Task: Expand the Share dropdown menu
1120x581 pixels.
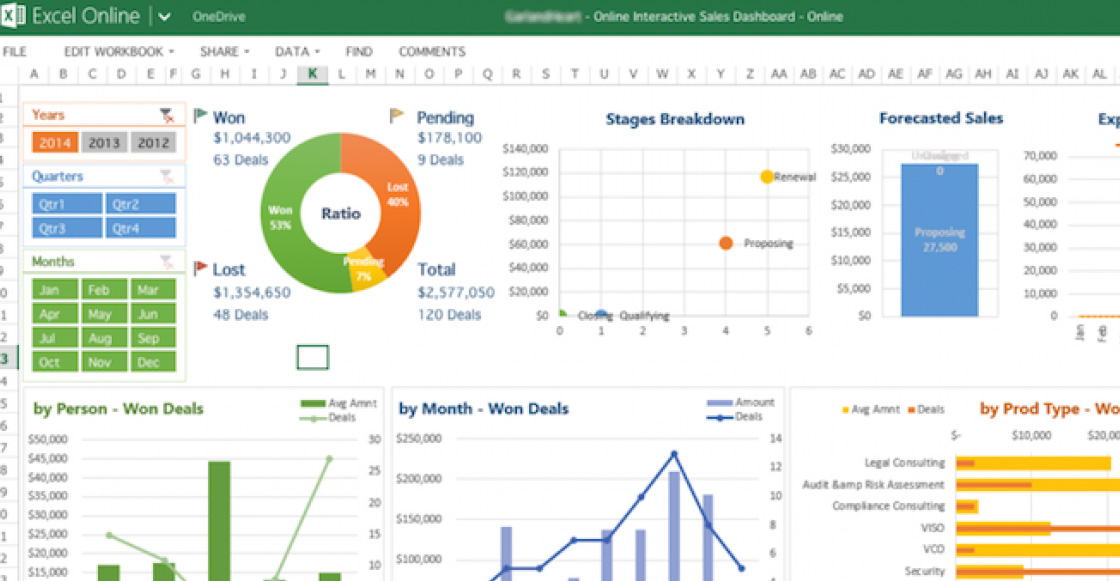Action: [x=224, y=51]
